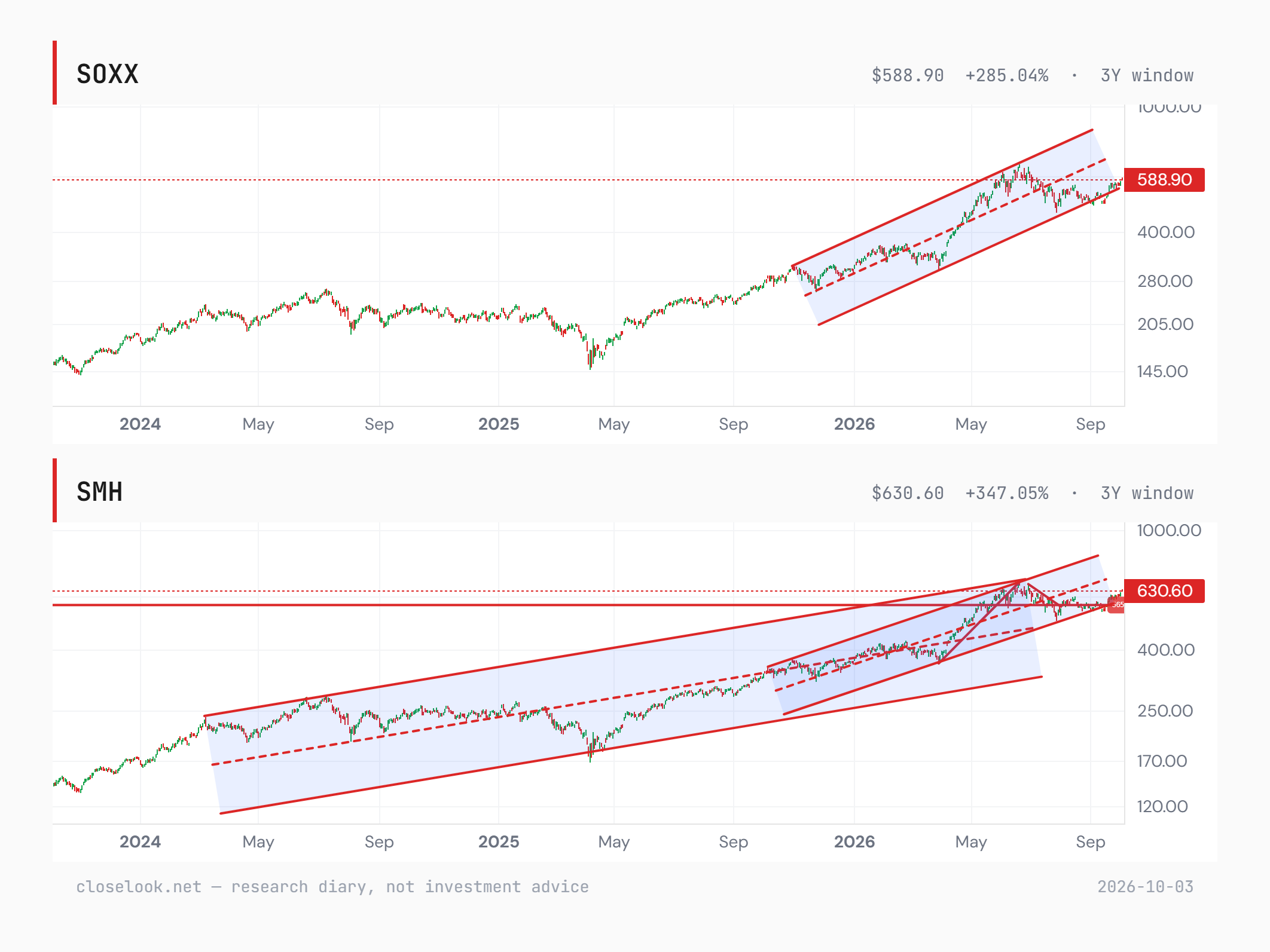
Task: Click the closelook.net research diary footer text
Action: 332,886
